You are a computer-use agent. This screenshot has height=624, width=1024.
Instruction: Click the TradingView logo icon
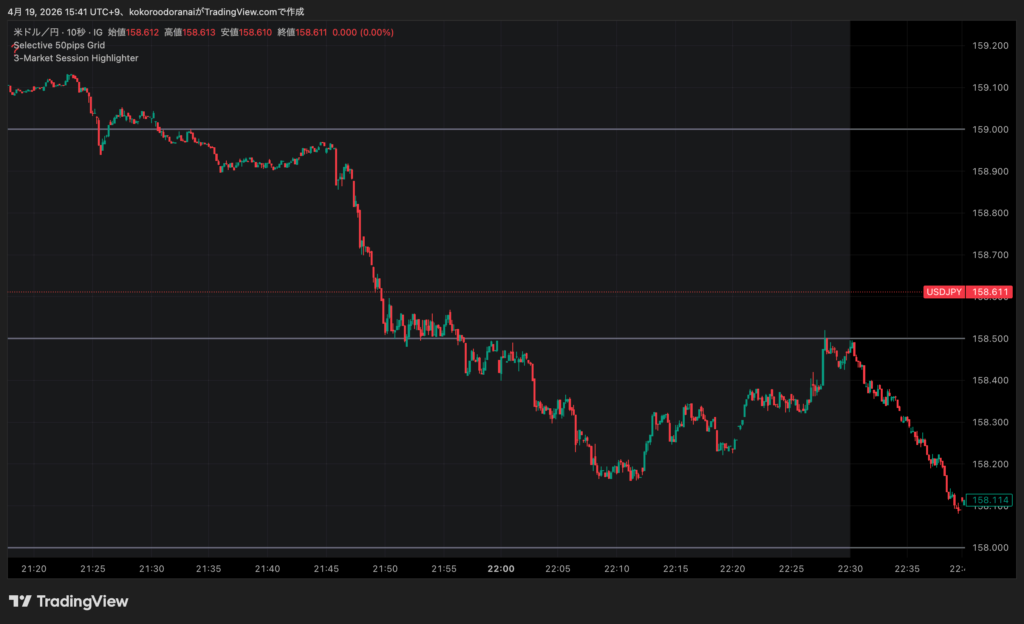(19, 601)
